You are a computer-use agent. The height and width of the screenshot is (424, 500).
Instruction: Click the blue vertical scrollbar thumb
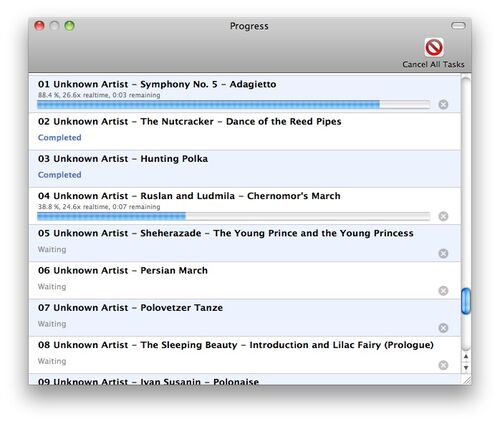click(x=466, y=301)
